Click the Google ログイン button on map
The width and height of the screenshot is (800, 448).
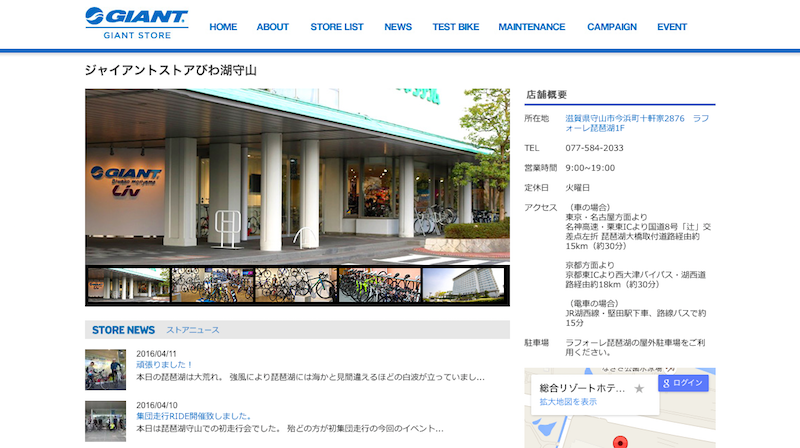(683, 383)
